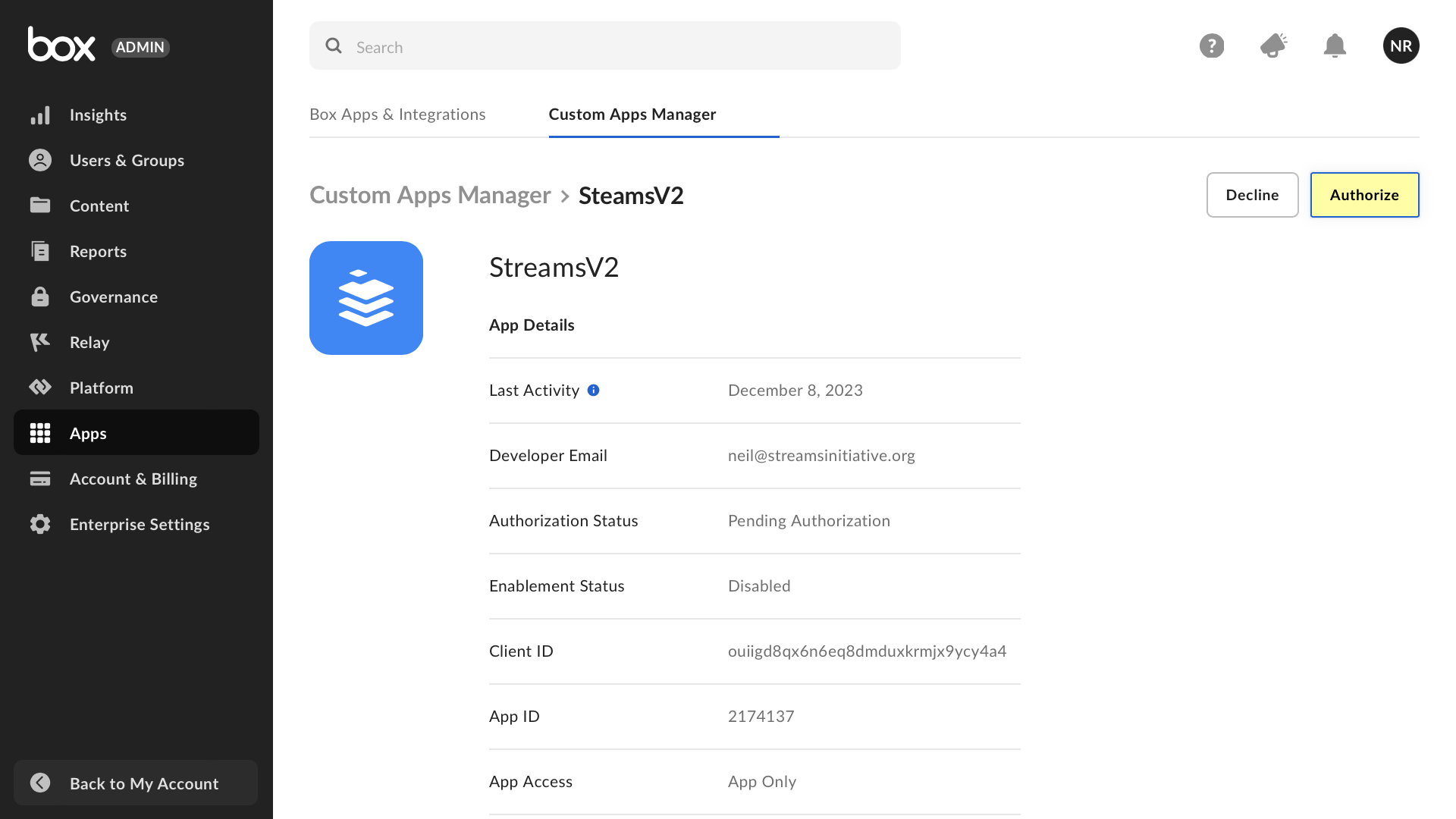The image size is (1456, 819).
Task: Open Enterprise Settings
Action: (x=136, y=524)
